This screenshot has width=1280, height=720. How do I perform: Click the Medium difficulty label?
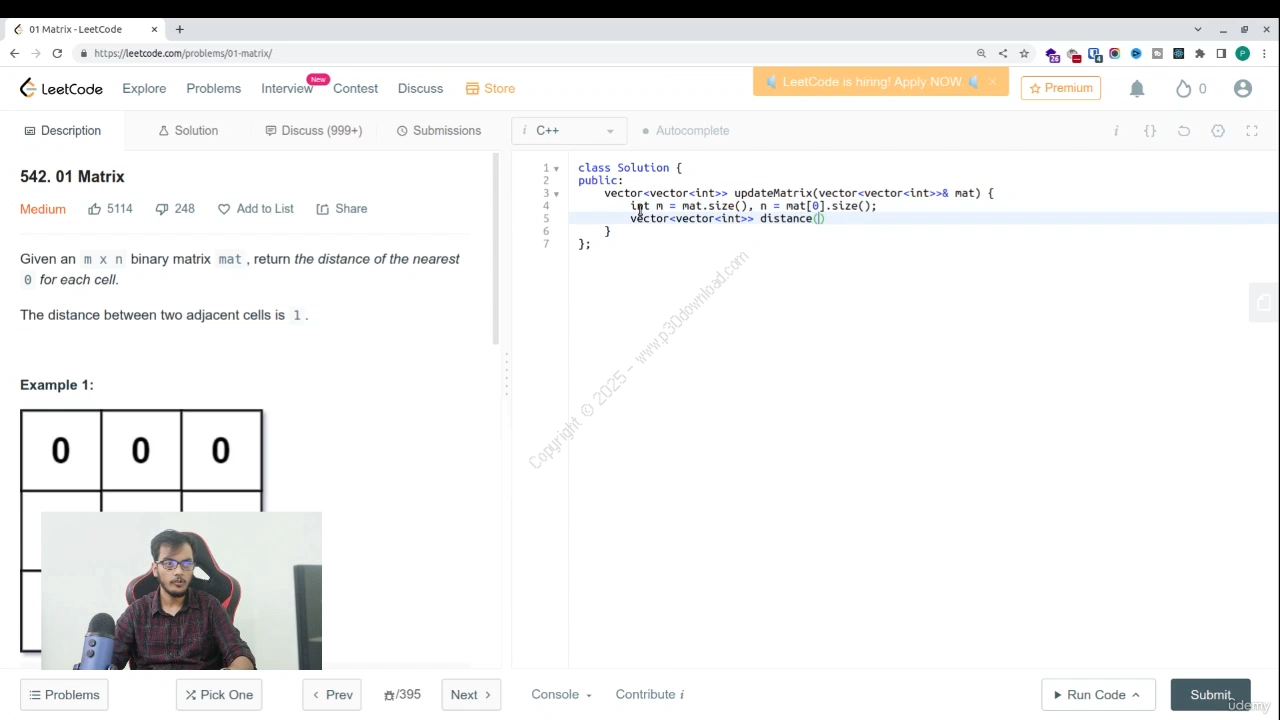43,209
